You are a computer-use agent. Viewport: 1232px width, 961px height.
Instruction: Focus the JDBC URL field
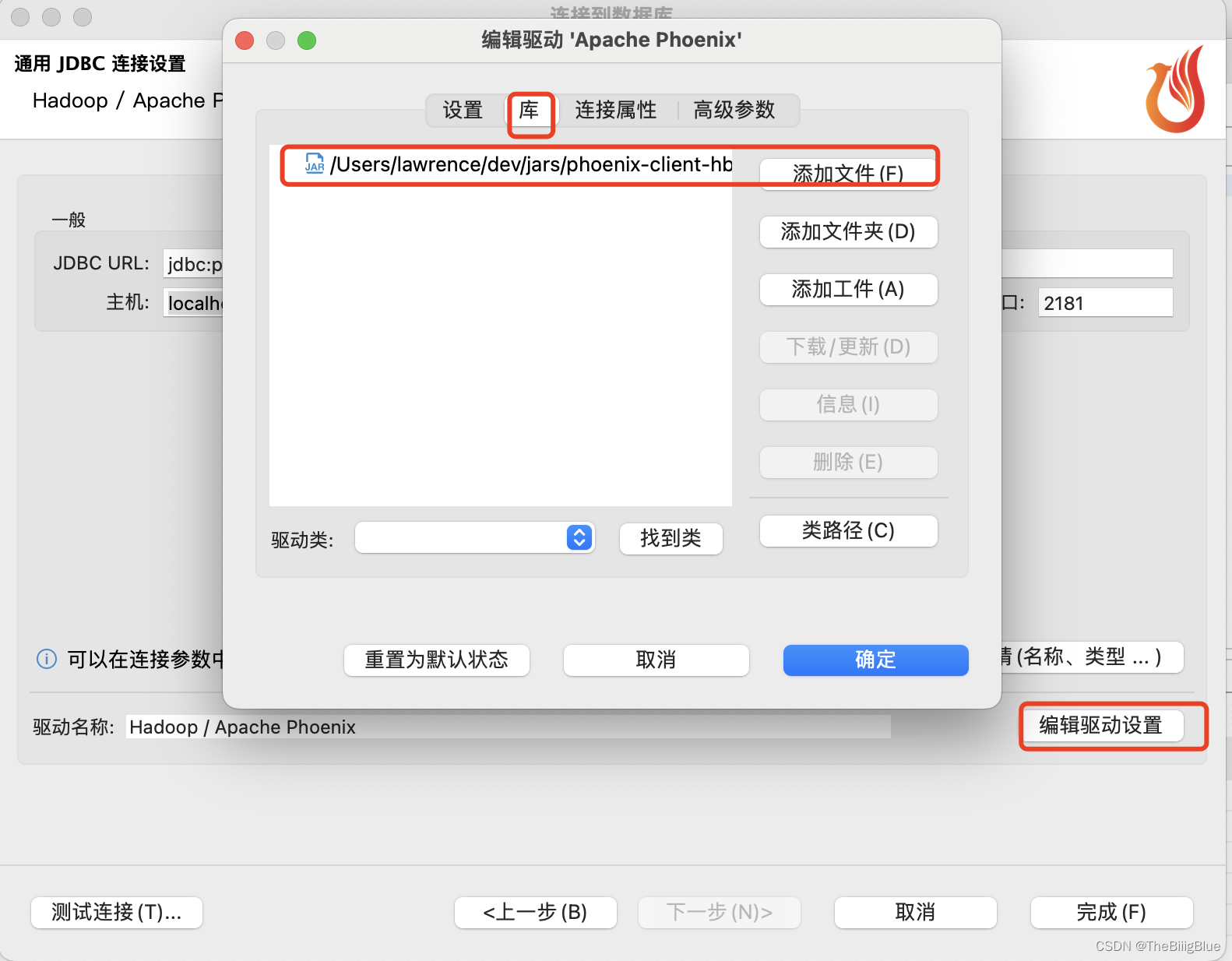point(193,264)
